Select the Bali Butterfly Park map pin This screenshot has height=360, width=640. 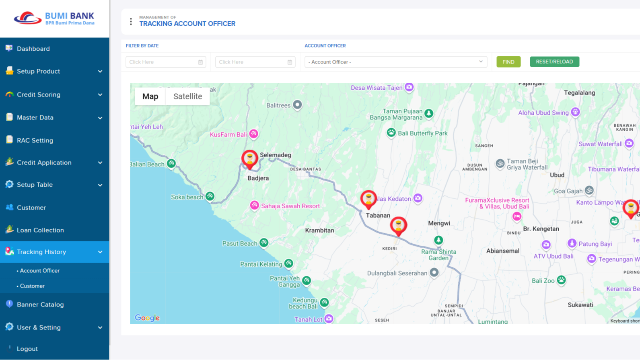[391, 133]
